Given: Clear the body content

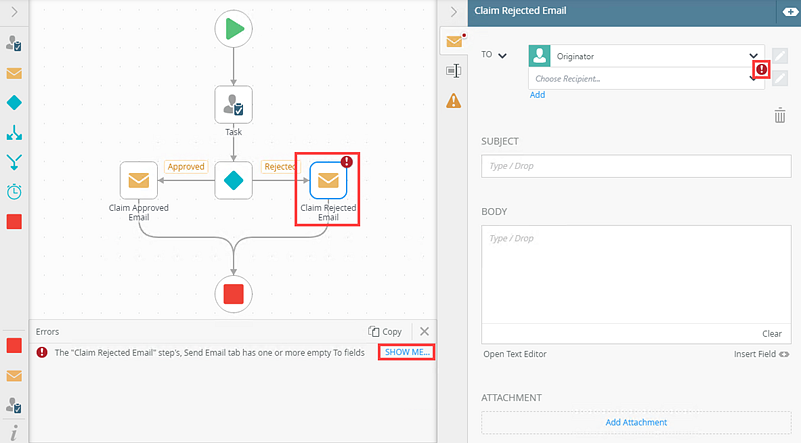Looking at the screenshot, I should click(x=771, y=334).
